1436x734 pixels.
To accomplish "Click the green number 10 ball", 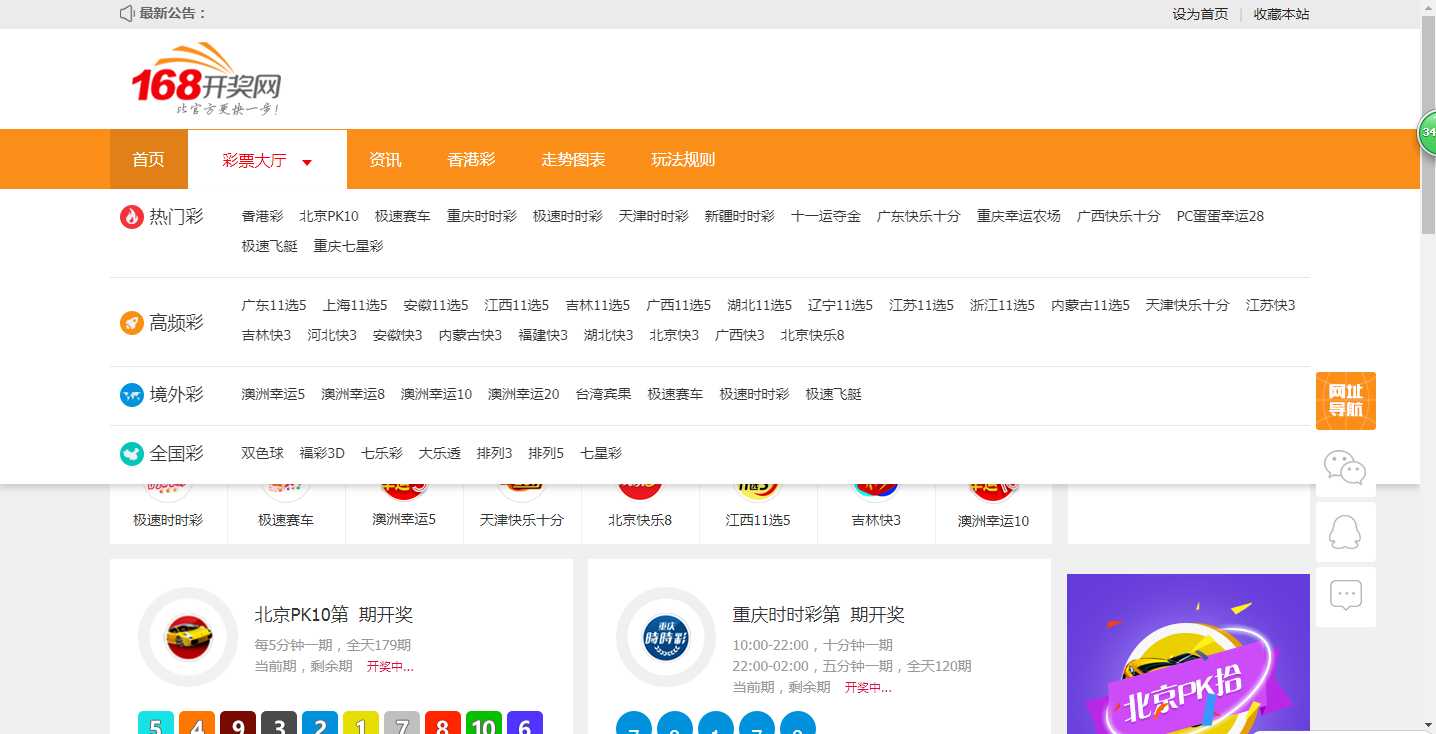I will click(x=484, y=723).
